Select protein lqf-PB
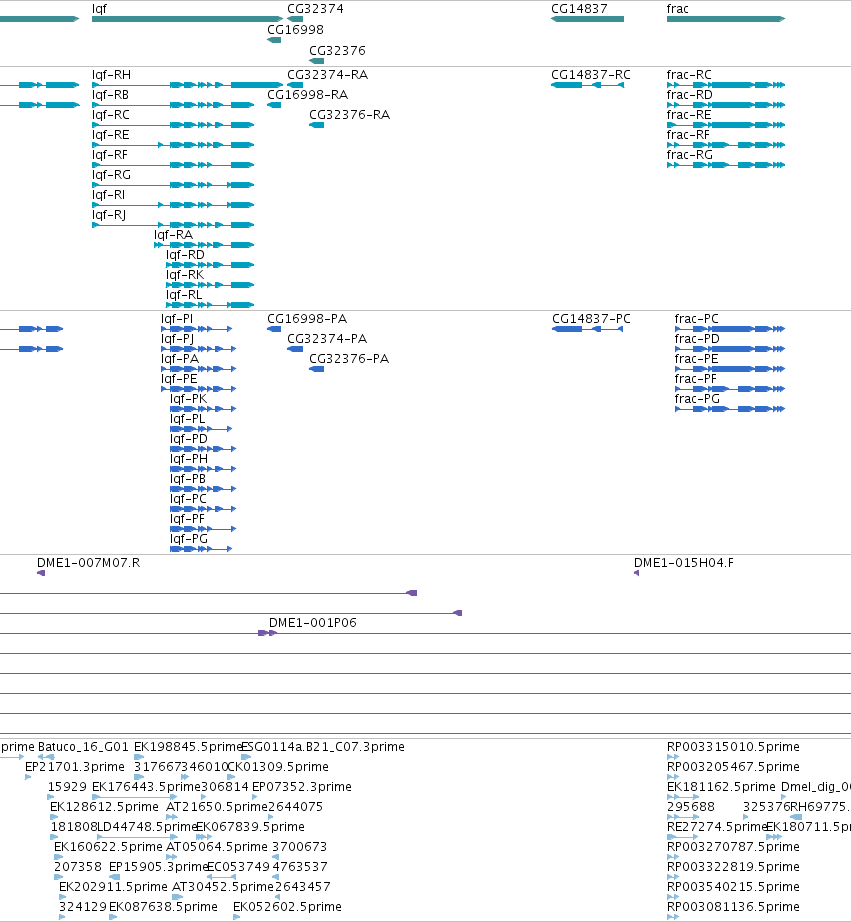851x922 pixels. 203,489
